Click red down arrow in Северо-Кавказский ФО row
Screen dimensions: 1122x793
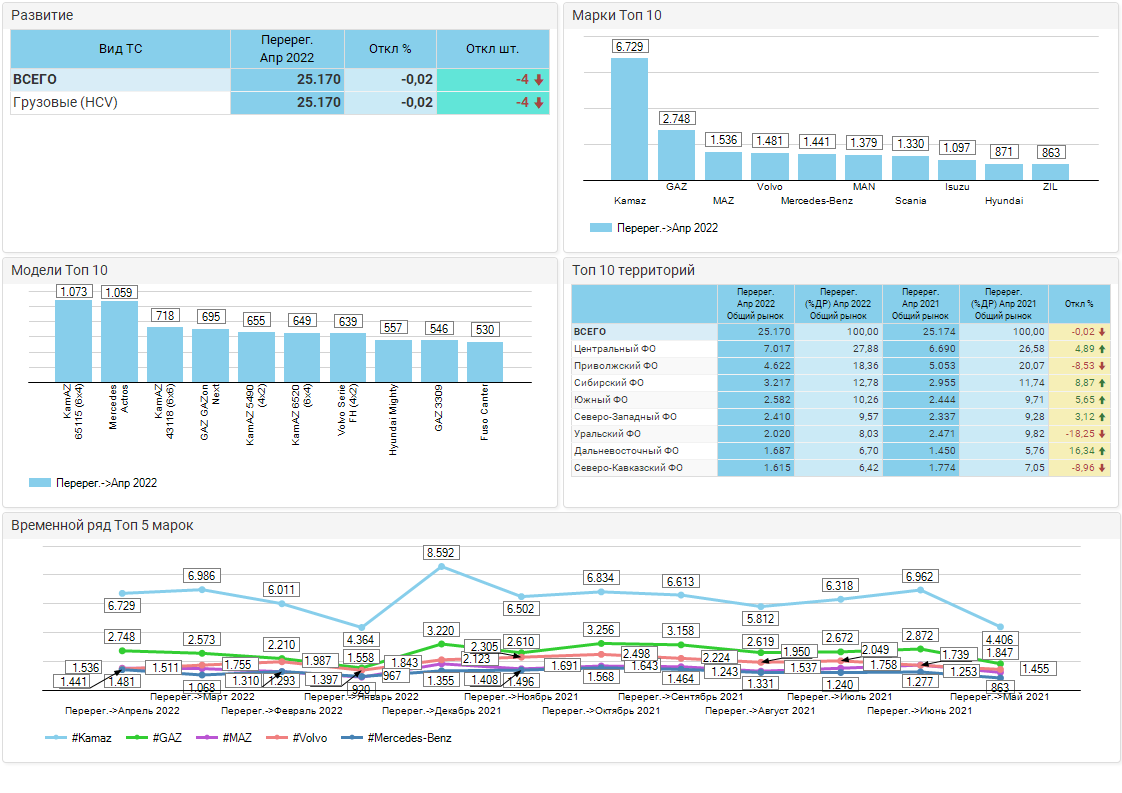[1101, 468]
